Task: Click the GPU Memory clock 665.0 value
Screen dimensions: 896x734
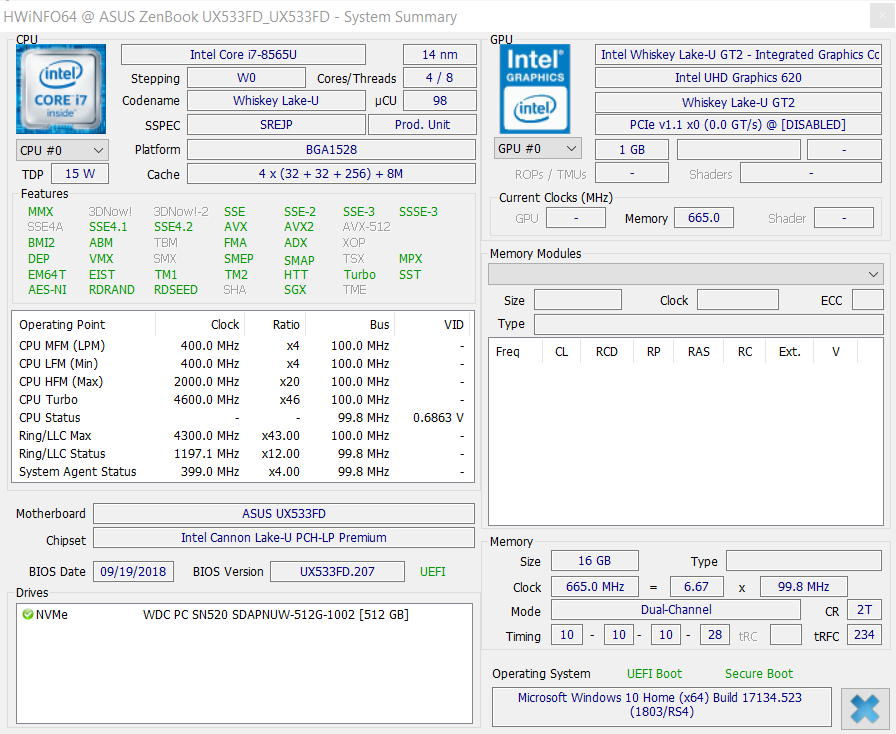Action: tap(704, 218)
